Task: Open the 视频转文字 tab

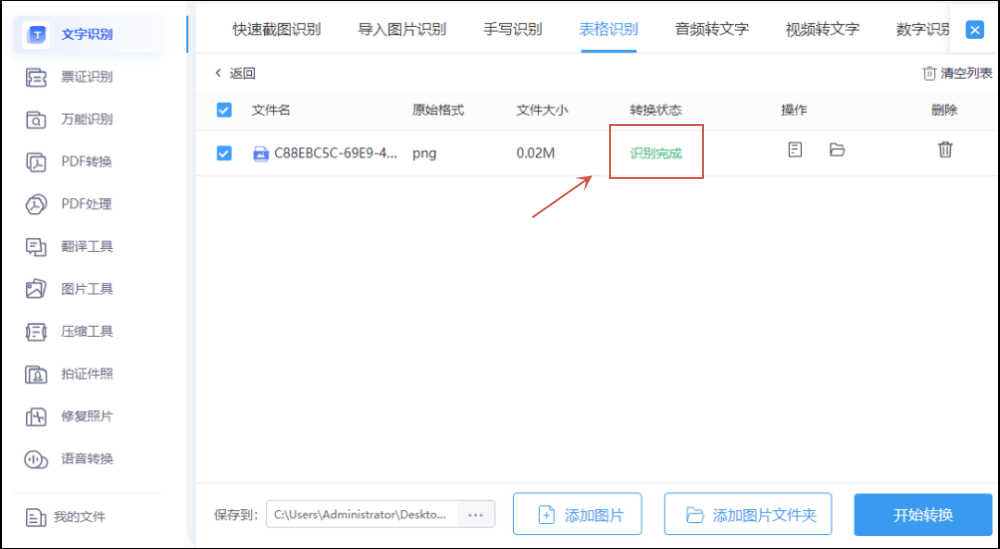Action: 823,29
